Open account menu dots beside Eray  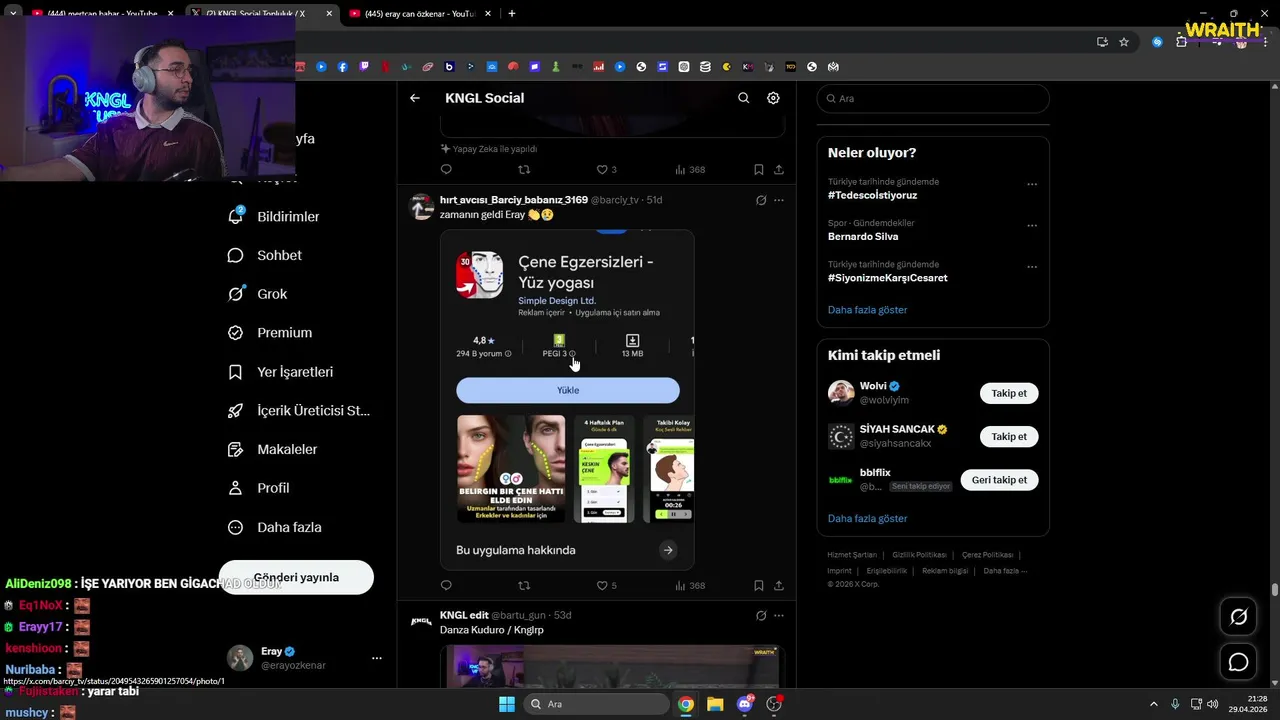point(377,658)
